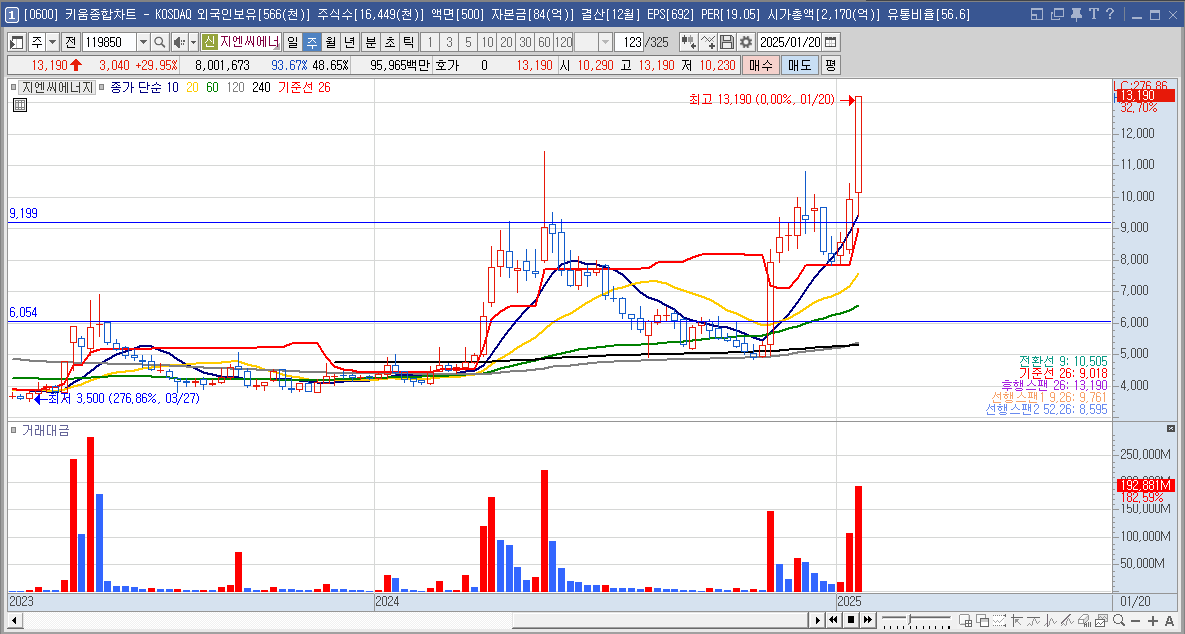Click the overlapping windows icon in bottom toolbar

point(982,620)
